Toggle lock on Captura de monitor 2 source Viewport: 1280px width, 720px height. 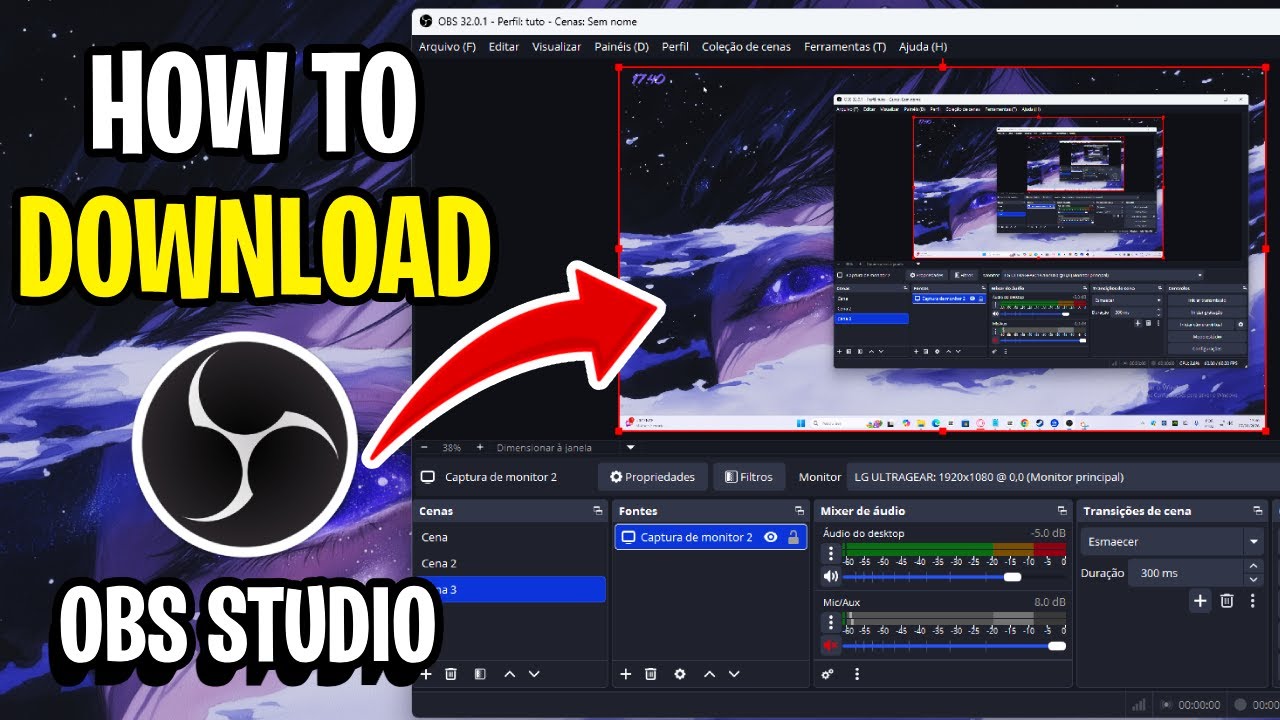(x=793, y=537)
